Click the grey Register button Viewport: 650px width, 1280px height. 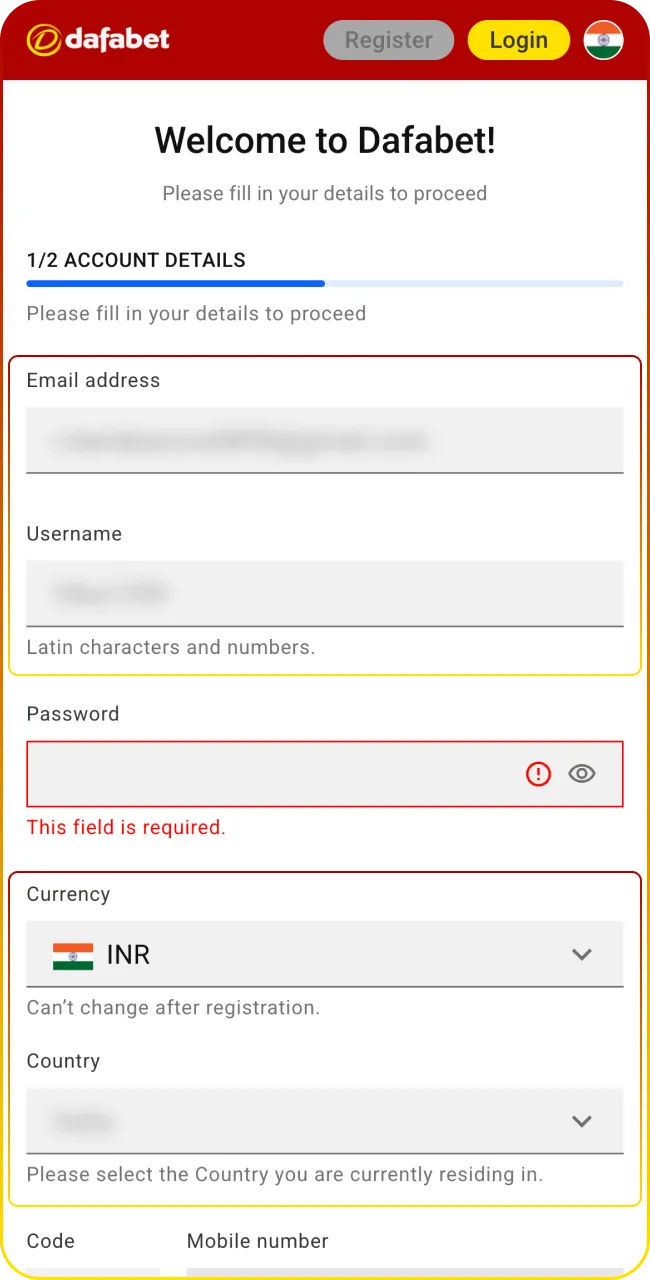click(388, 40)
